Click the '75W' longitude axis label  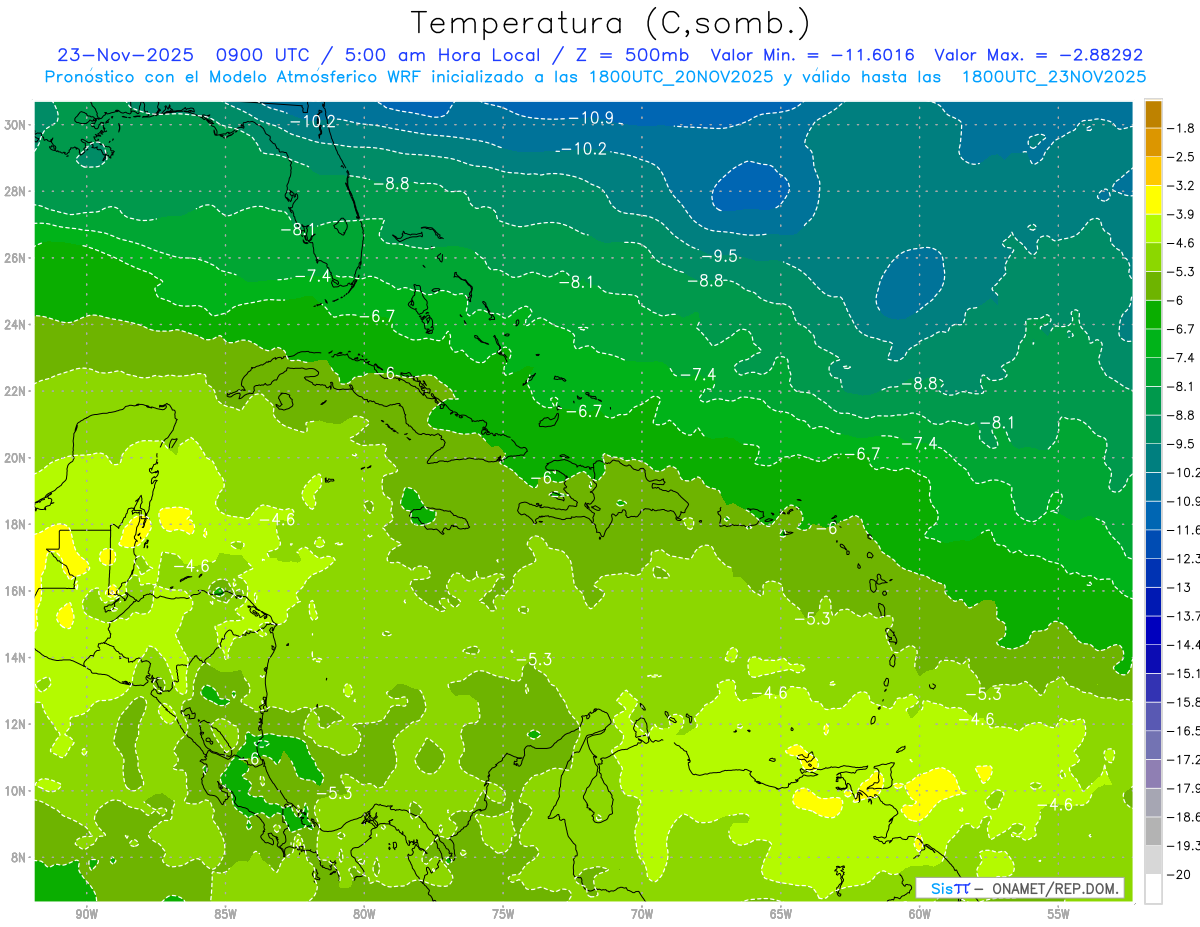(x=503, y=914)
